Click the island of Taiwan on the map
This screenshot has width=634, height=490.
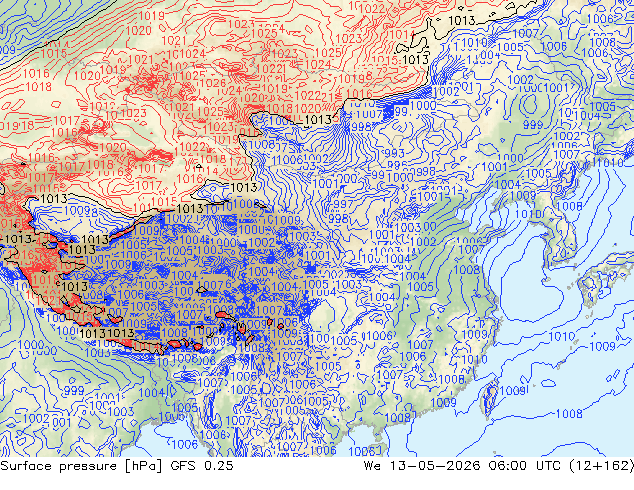pos(490,398)
